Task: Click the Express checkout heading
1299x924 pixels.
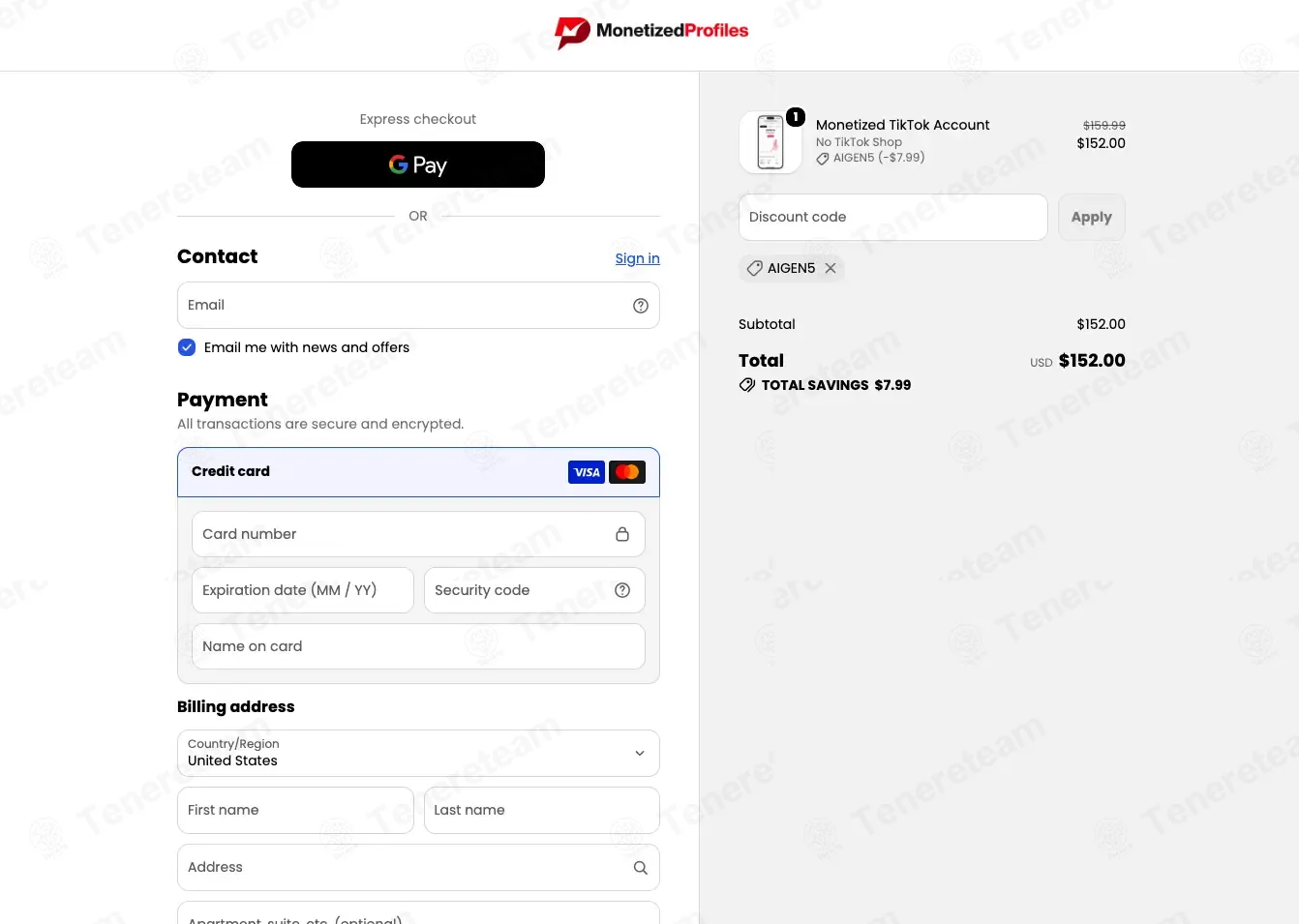Action: click(418, 119)
